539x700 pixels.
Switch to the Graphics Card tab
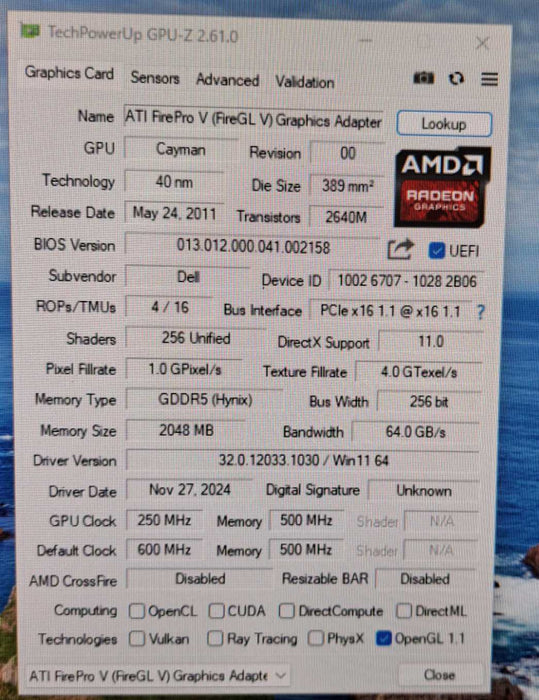click(x=69, y=73)
